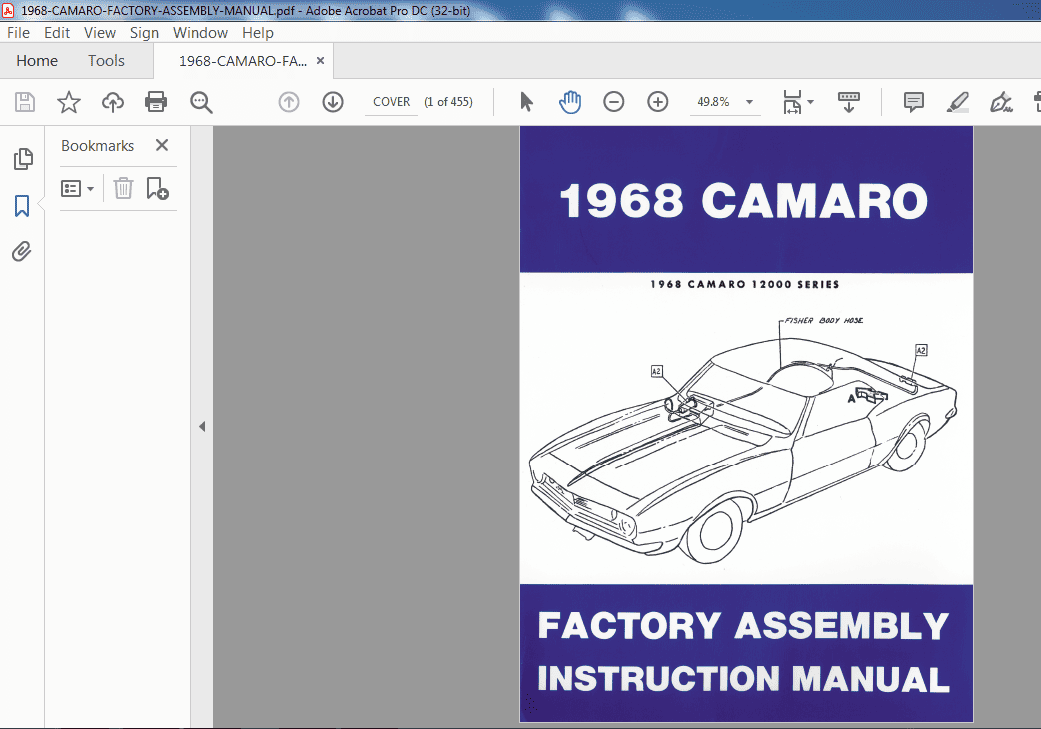Add a sticky note comment
Image resolution: width=1041 pixels, height=729 pixels.
913,101
